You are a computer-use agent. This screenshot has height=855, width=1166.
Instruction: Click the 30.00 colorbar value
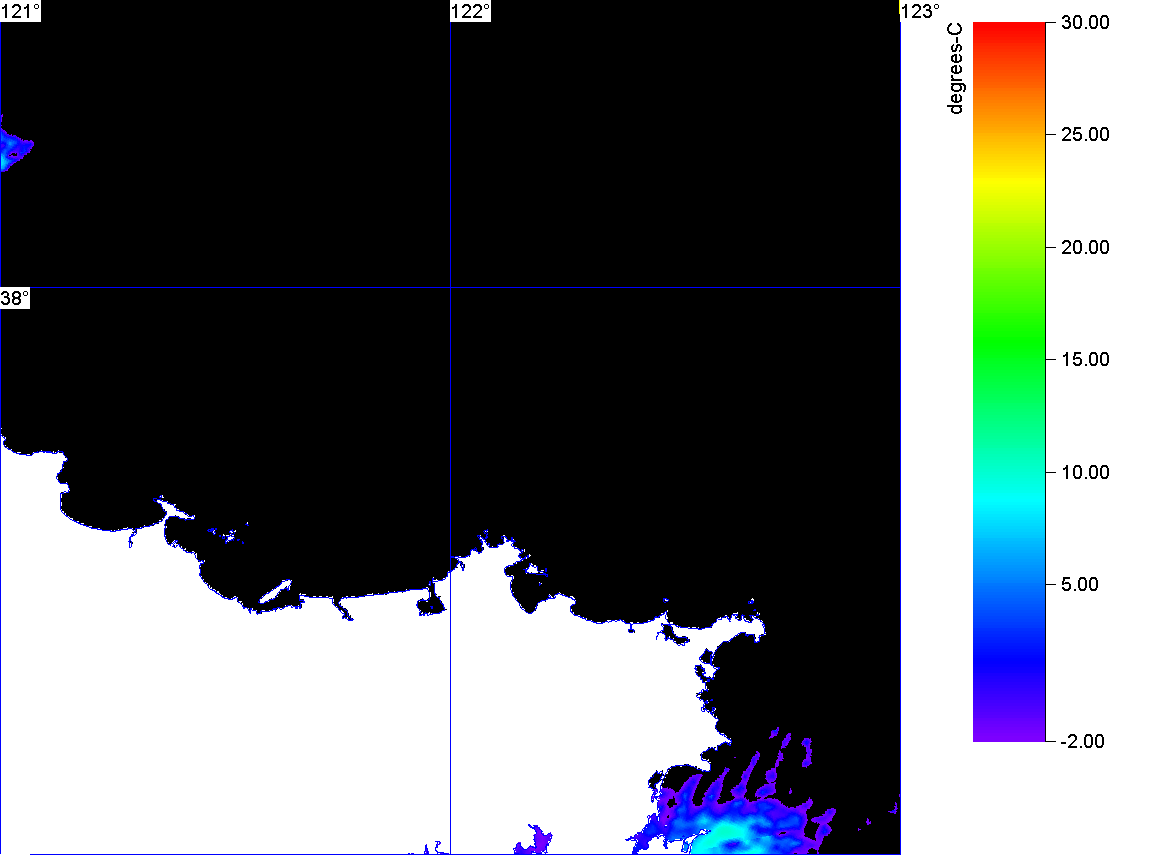pyautogui.click(x=1085, y=22)
